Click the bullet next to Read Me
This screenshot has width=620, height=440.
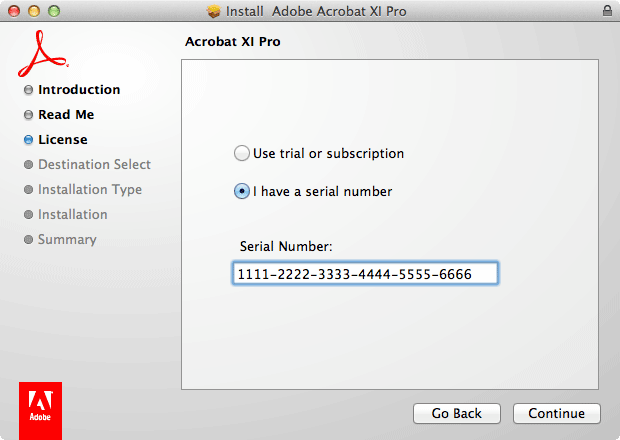point(28,115)
